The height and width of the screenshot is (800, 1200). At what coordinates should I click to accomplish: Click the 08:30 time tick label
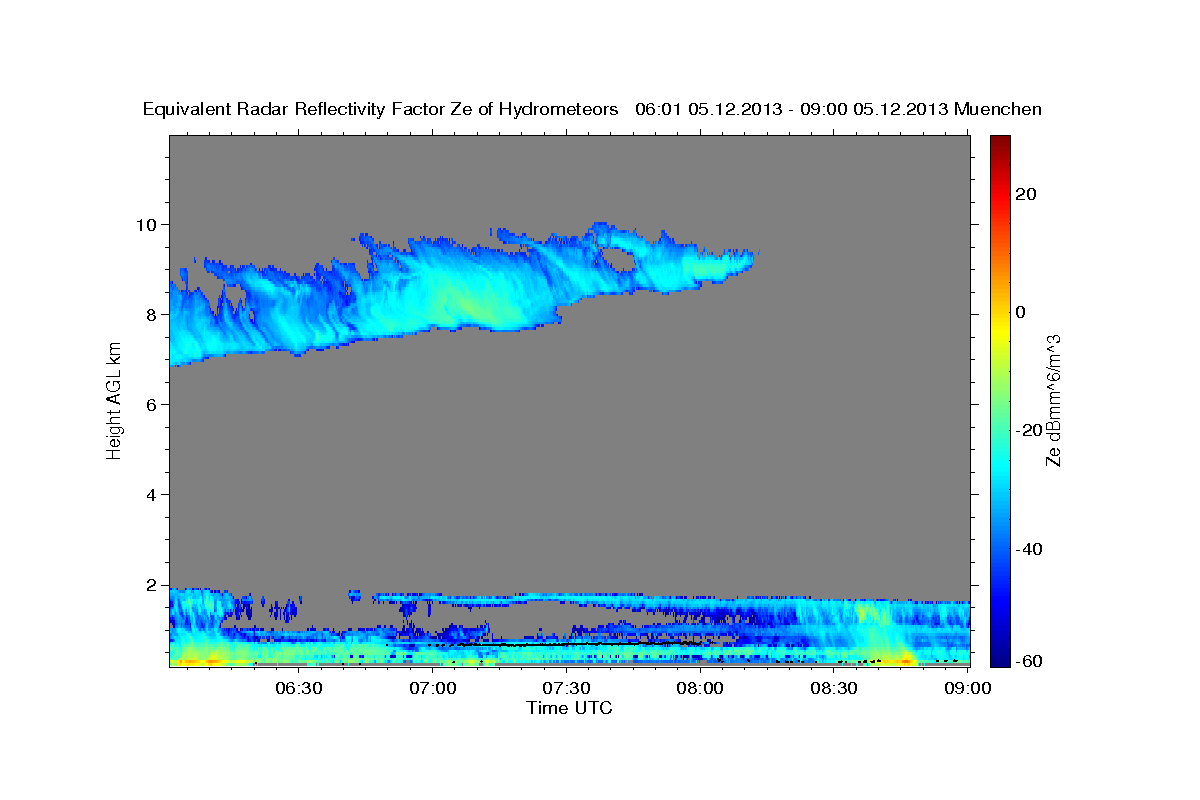pos(834,688)
